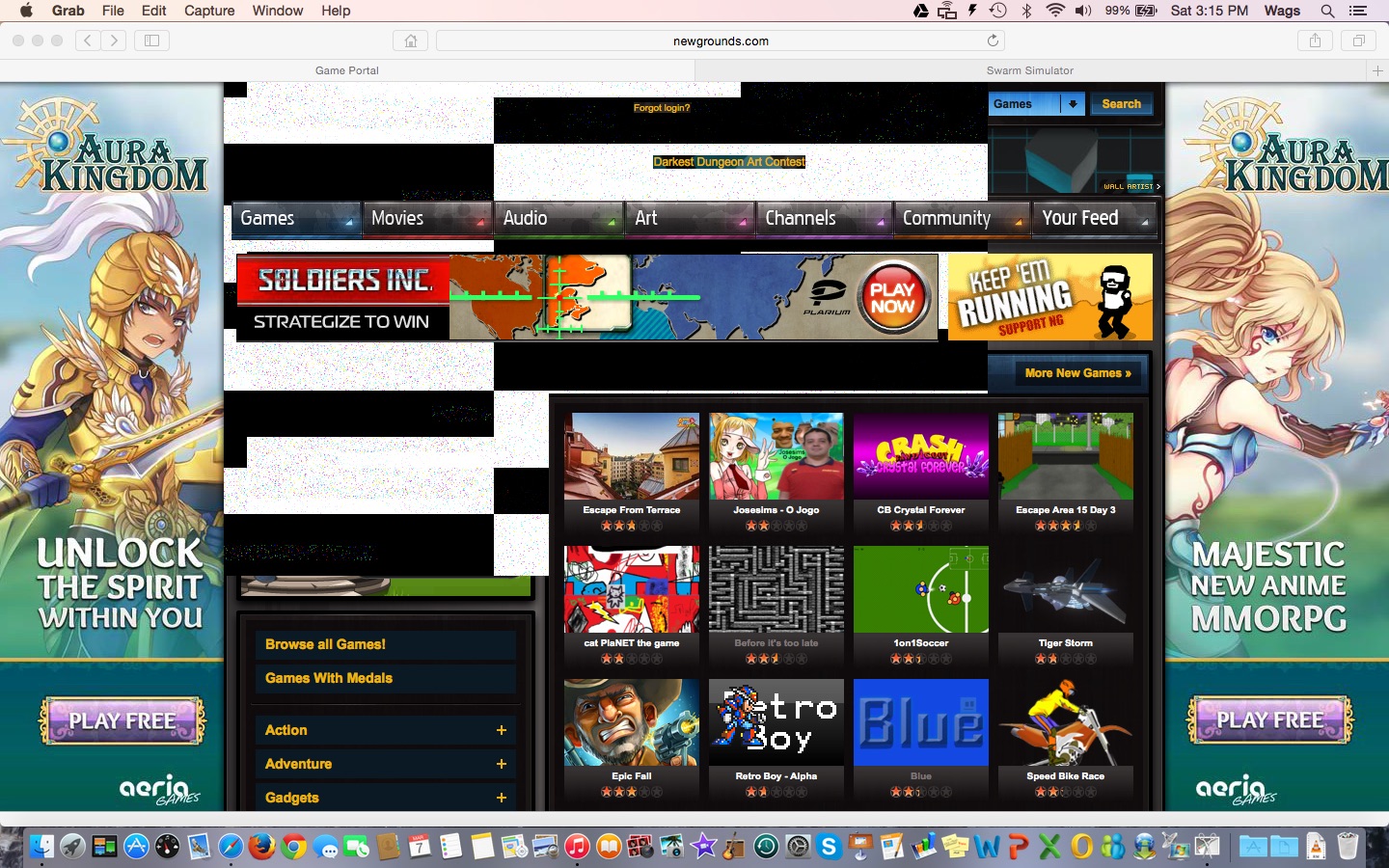
Task: Open the File menu
Action: (113, 11)
